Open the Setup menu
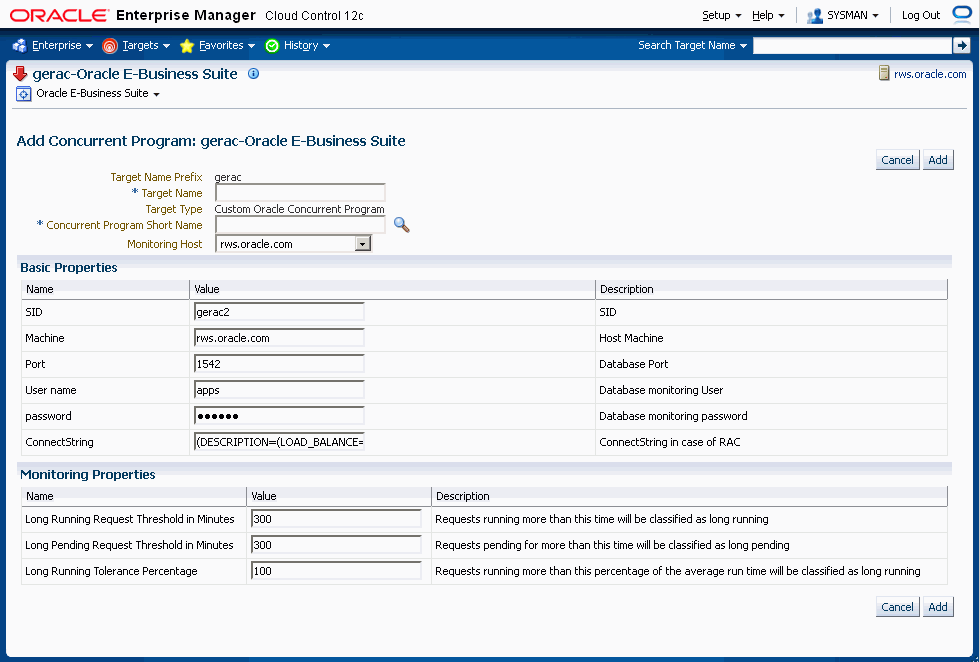The height and width of the screenshot is (662, 980). (721, 15)
